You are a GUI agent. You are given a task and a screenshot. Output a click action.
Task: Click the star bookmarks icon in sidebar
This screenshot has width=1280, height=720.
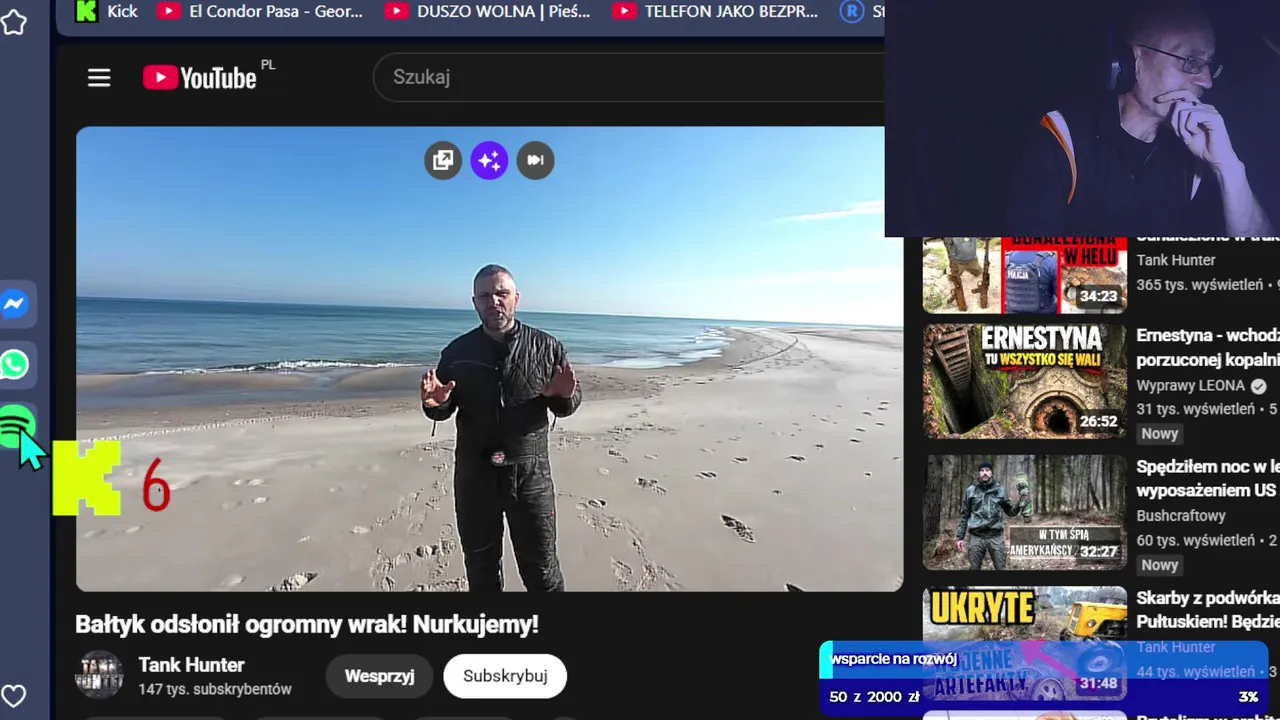(x=14, y=22)
